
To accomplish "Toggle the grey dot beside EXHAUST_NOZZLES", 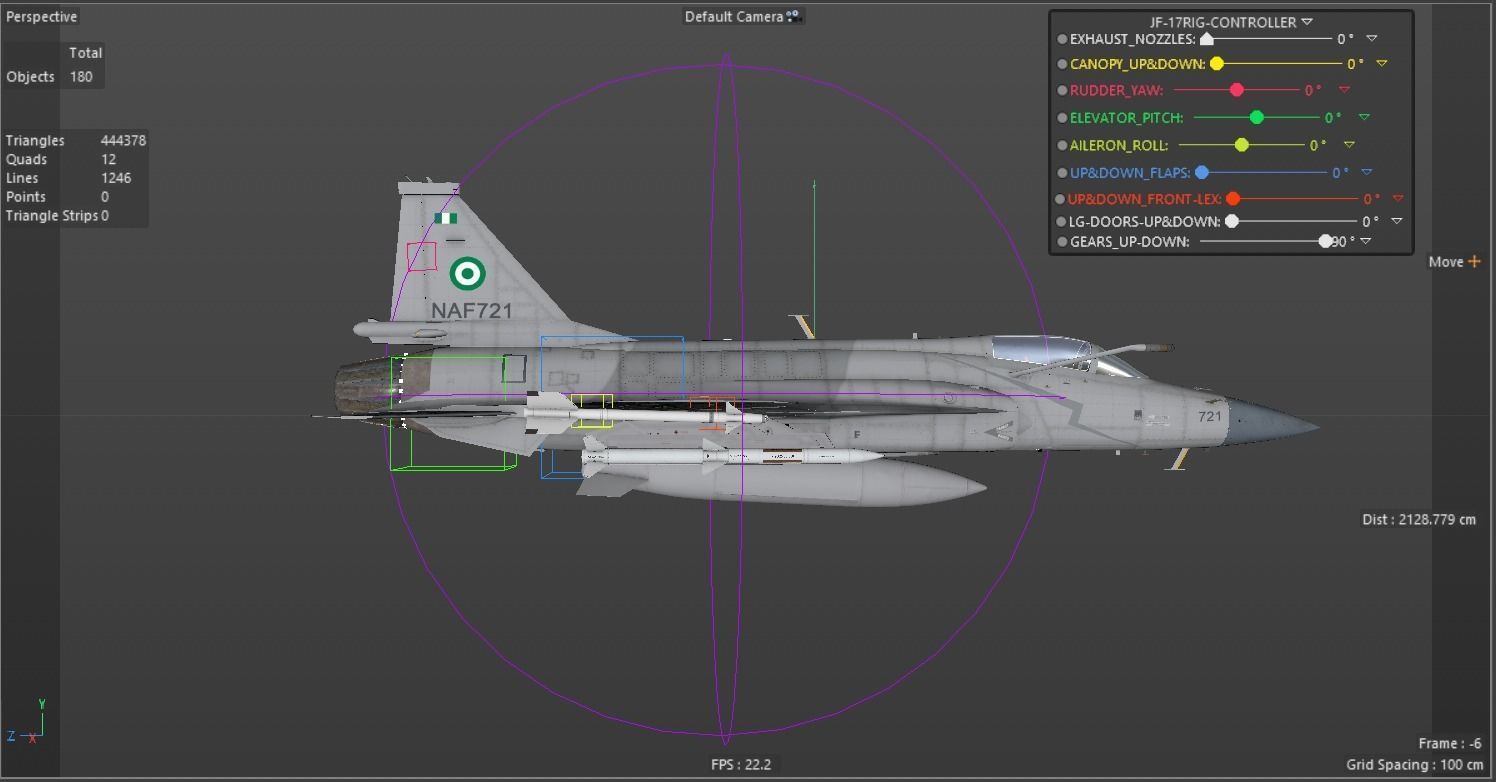I will pyautogui.click(x=1062, y=39).
